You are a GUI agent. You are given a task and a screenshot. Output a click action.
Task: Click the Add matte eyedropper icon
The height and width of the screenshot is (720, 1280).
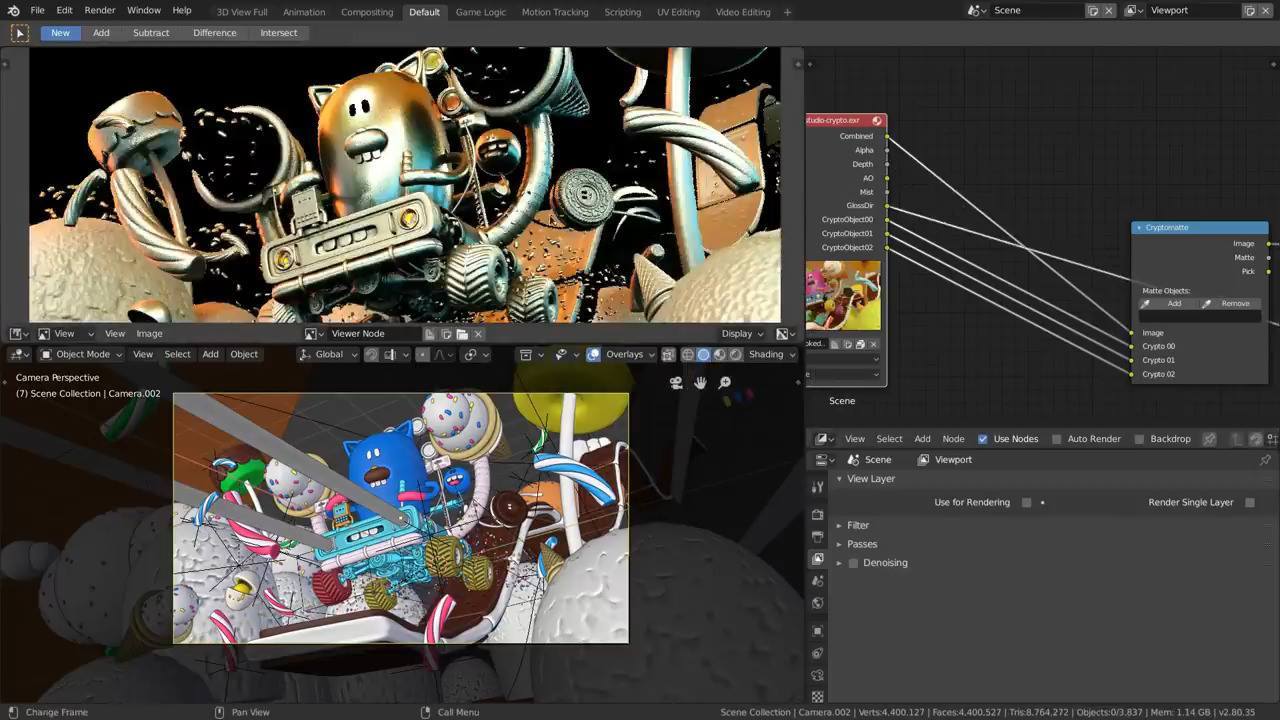1146,304
